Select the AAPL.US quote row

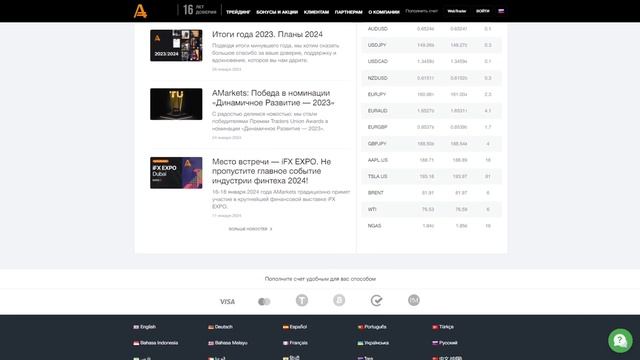[431, 160]
